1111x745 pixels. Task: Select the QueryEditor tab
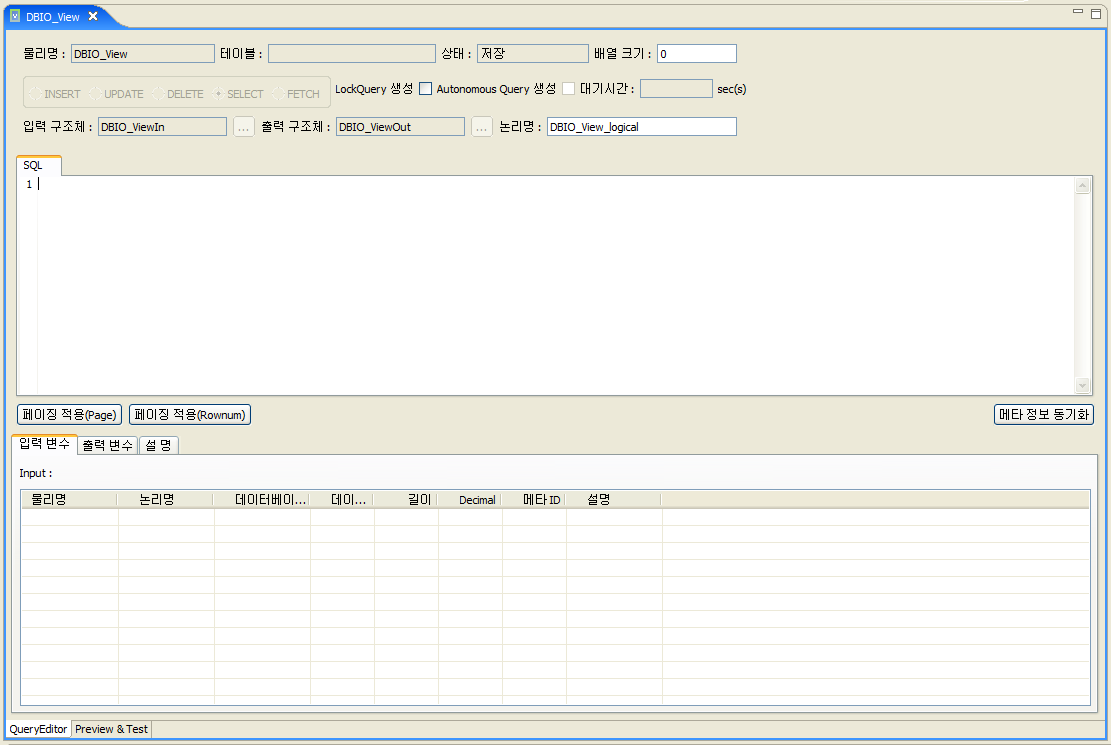(36, 729)
